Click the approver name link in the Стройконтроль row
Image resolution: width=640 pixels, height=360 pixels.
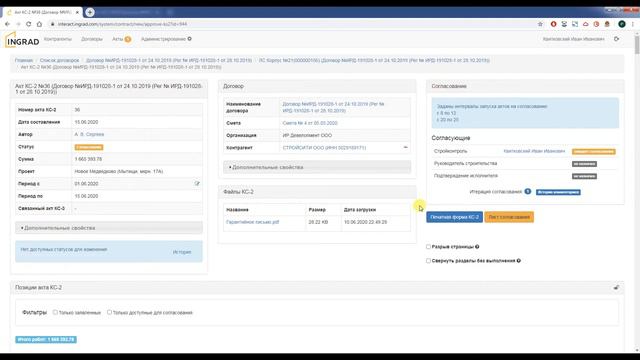pos(534,151)
